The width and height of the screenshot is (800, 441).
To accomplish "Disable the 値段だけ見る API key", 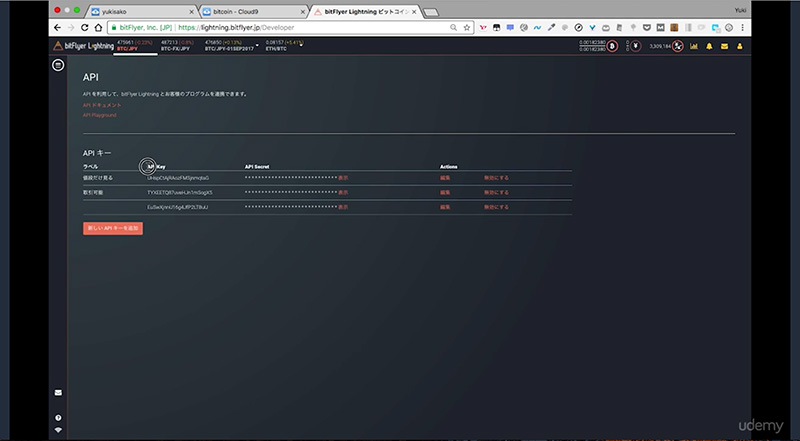I will [496, 178].
